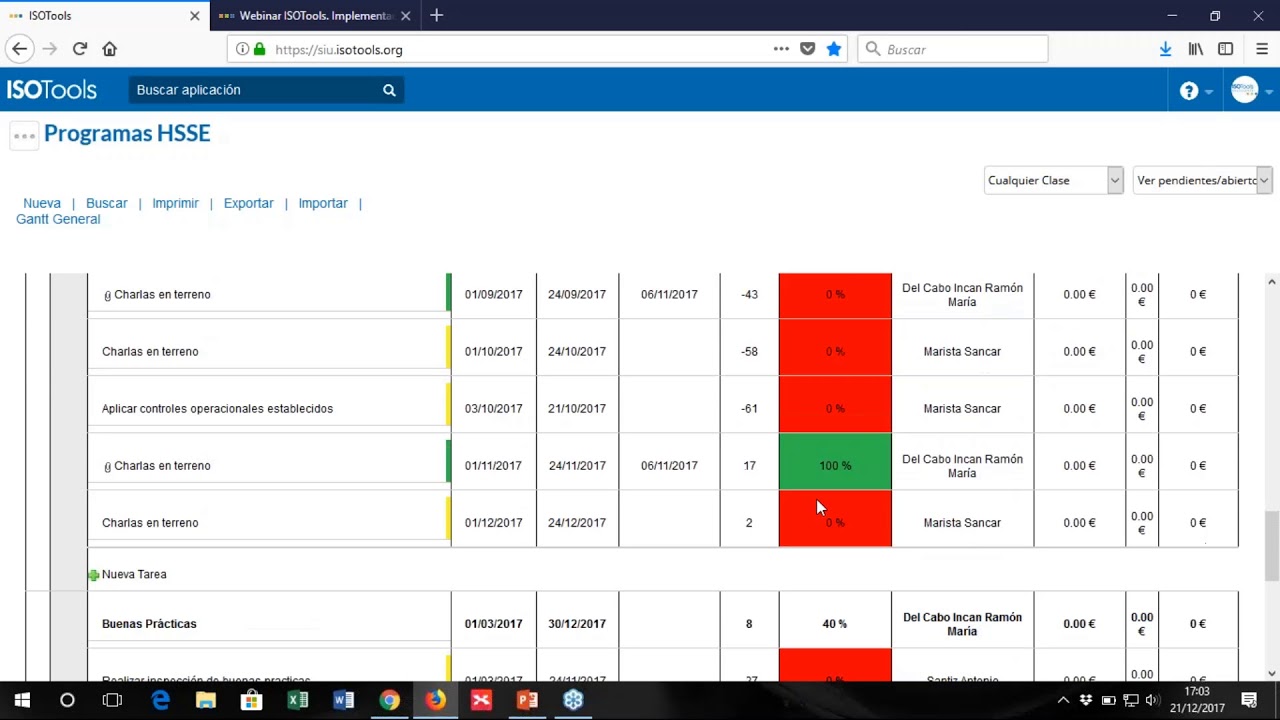Click the three-dots icon beside Programas HSSE
Viewport: 1280px width, 720px height.
[x=25, y=135]
